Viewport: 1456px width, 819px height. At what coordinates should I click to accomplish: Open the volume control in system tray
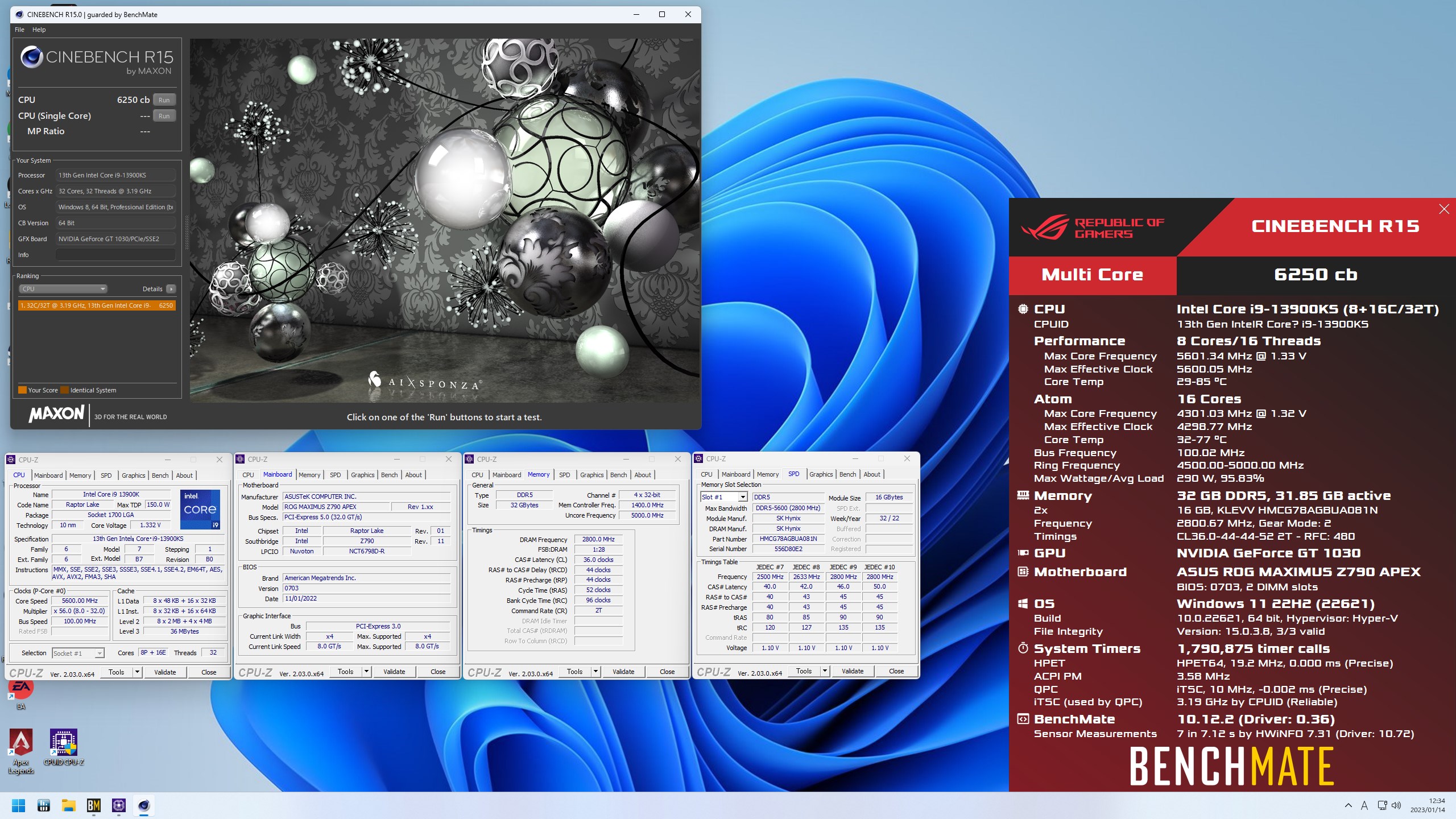(x=1396, y=805)
